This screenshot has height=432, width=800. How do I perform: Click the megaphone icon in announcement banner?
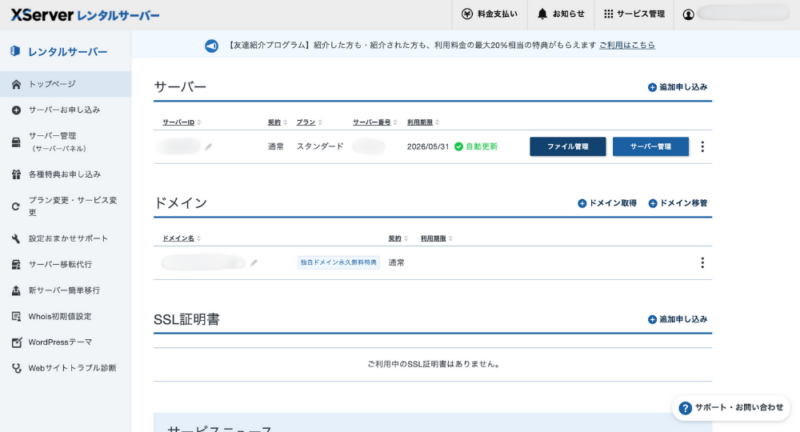point(212,46)
